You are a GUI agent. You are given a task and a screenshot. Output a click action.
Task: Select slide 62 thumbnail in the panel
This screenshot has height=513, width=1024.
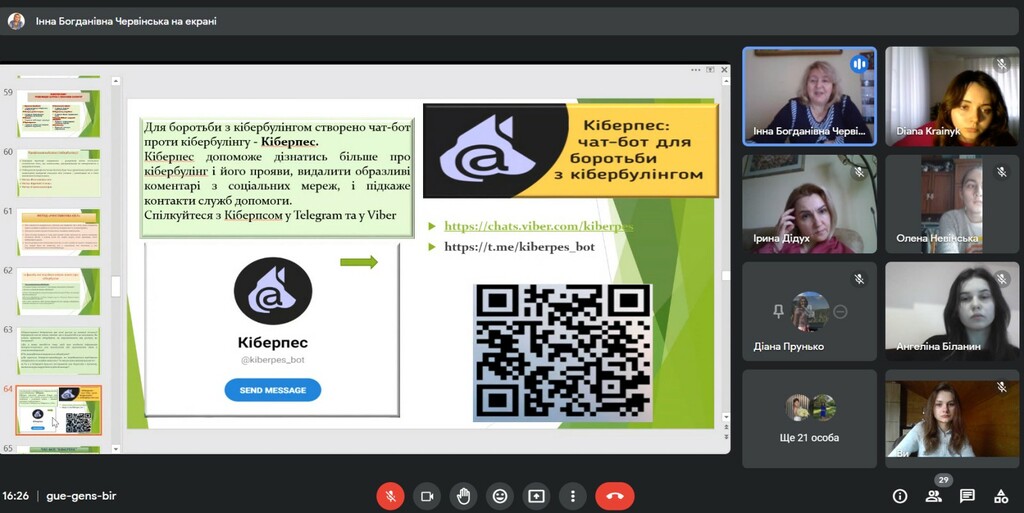tap(59, 291)
